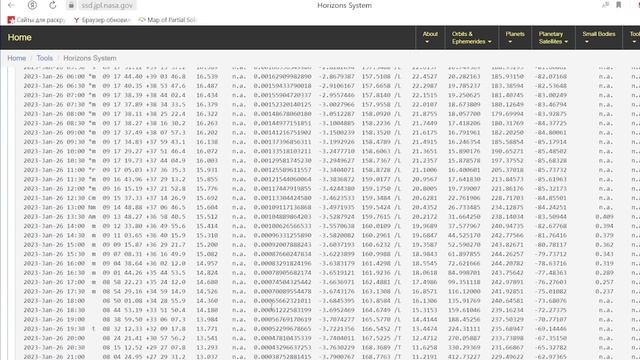Click magnitude value 13.984 in the 19:00 row
This screenshot has height=360, width=640.
tap(207, 320)
